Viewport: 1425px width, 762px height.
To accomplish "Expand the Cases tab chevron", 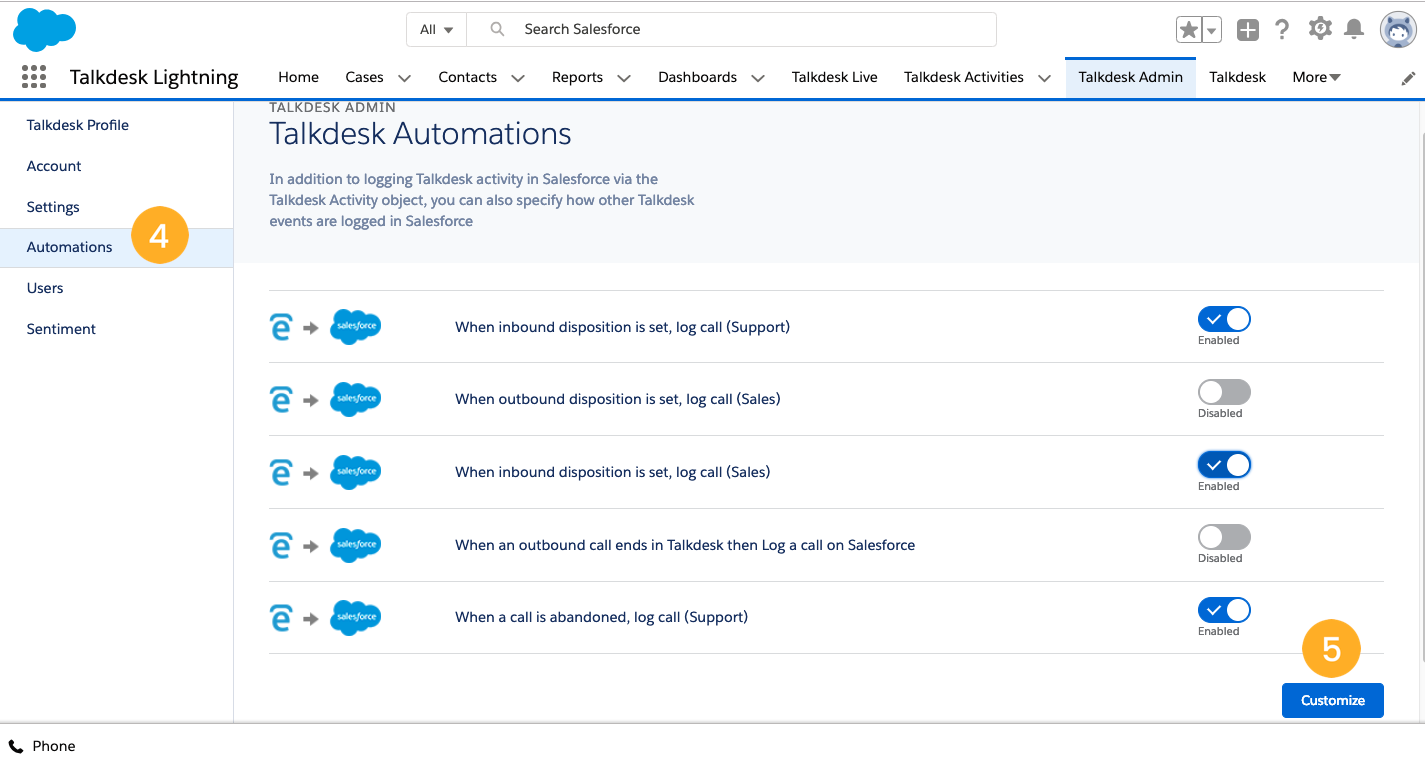I will coord(404,78).
